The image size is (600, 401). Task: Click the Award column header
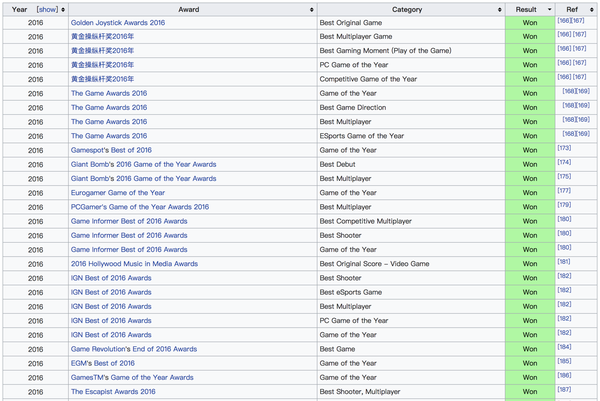[x=193, y=10]
